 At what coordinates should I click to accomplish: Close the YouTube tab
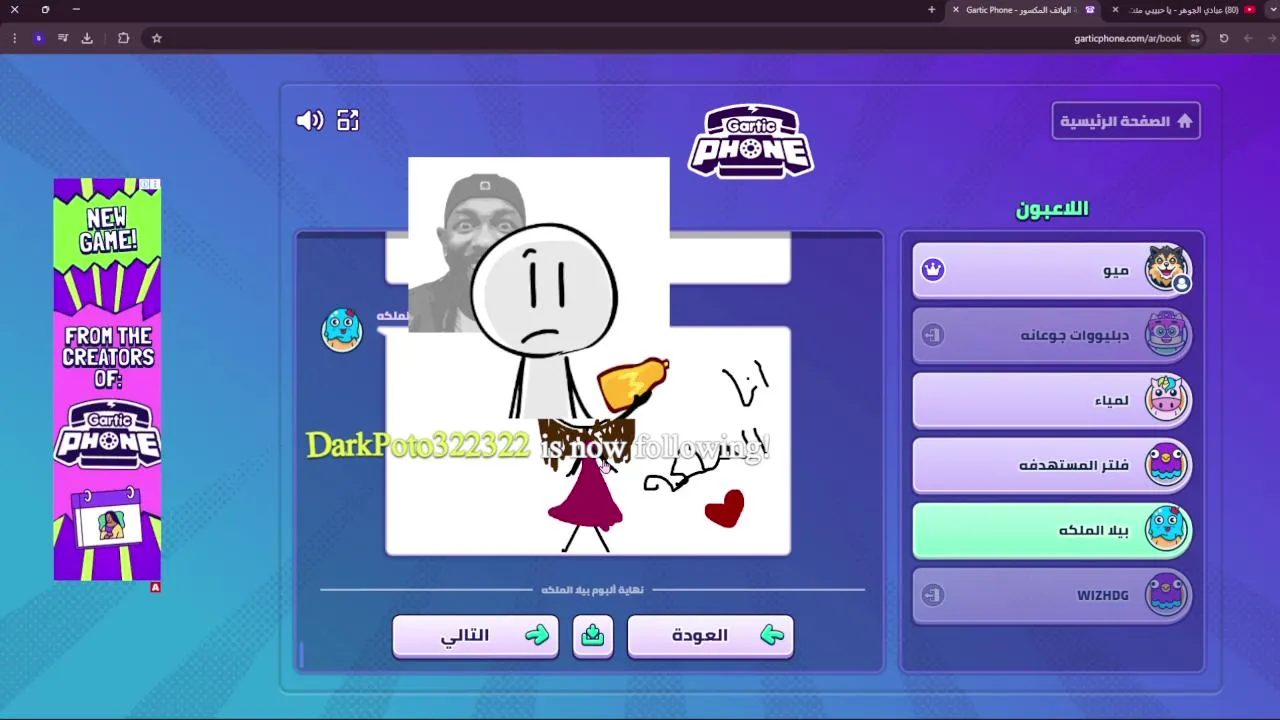tap(1115, 10)
